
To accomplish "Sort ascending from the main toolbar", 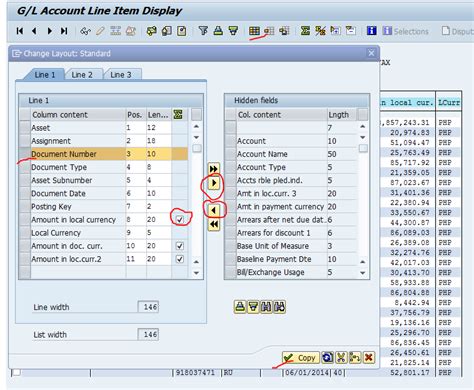I will 218,31.
